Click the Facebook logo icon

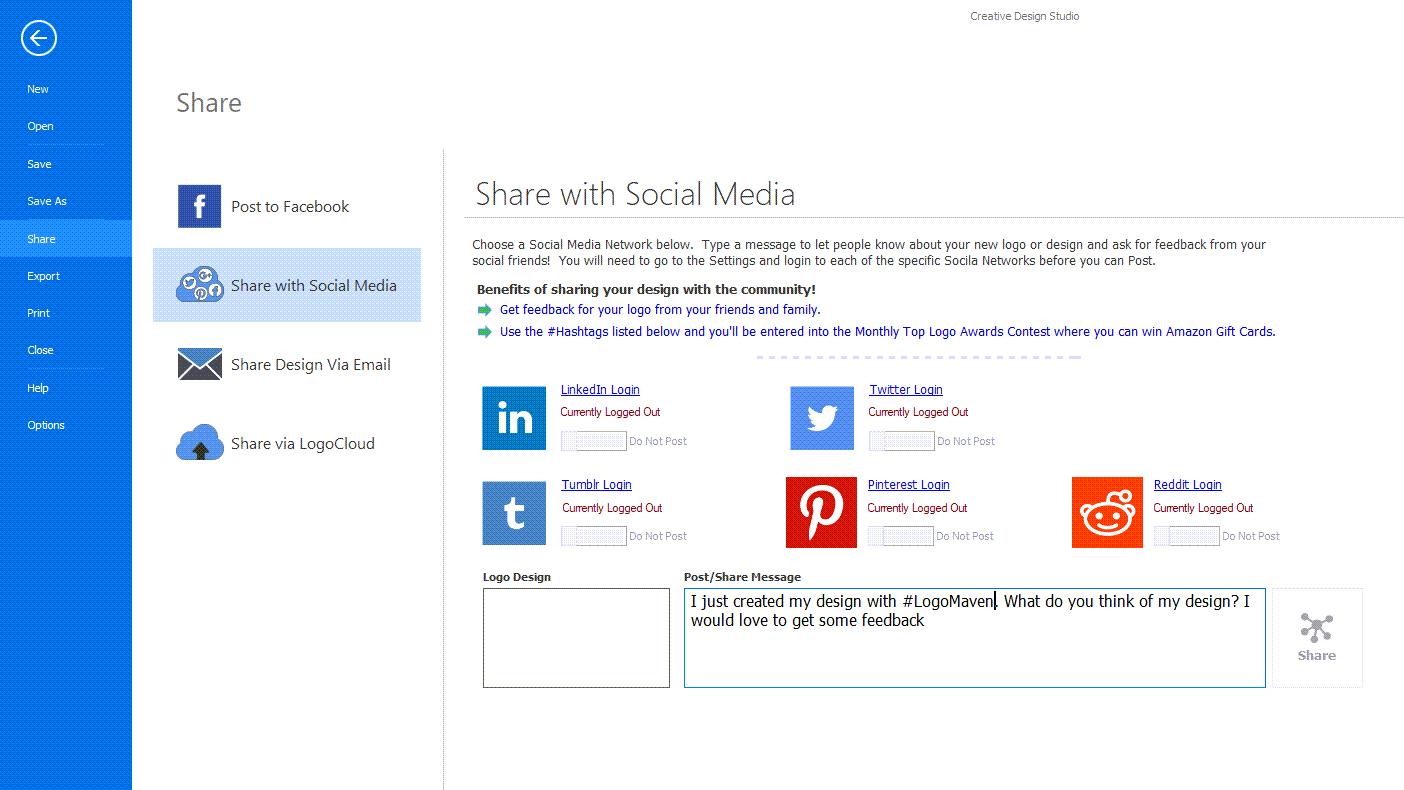199,207
